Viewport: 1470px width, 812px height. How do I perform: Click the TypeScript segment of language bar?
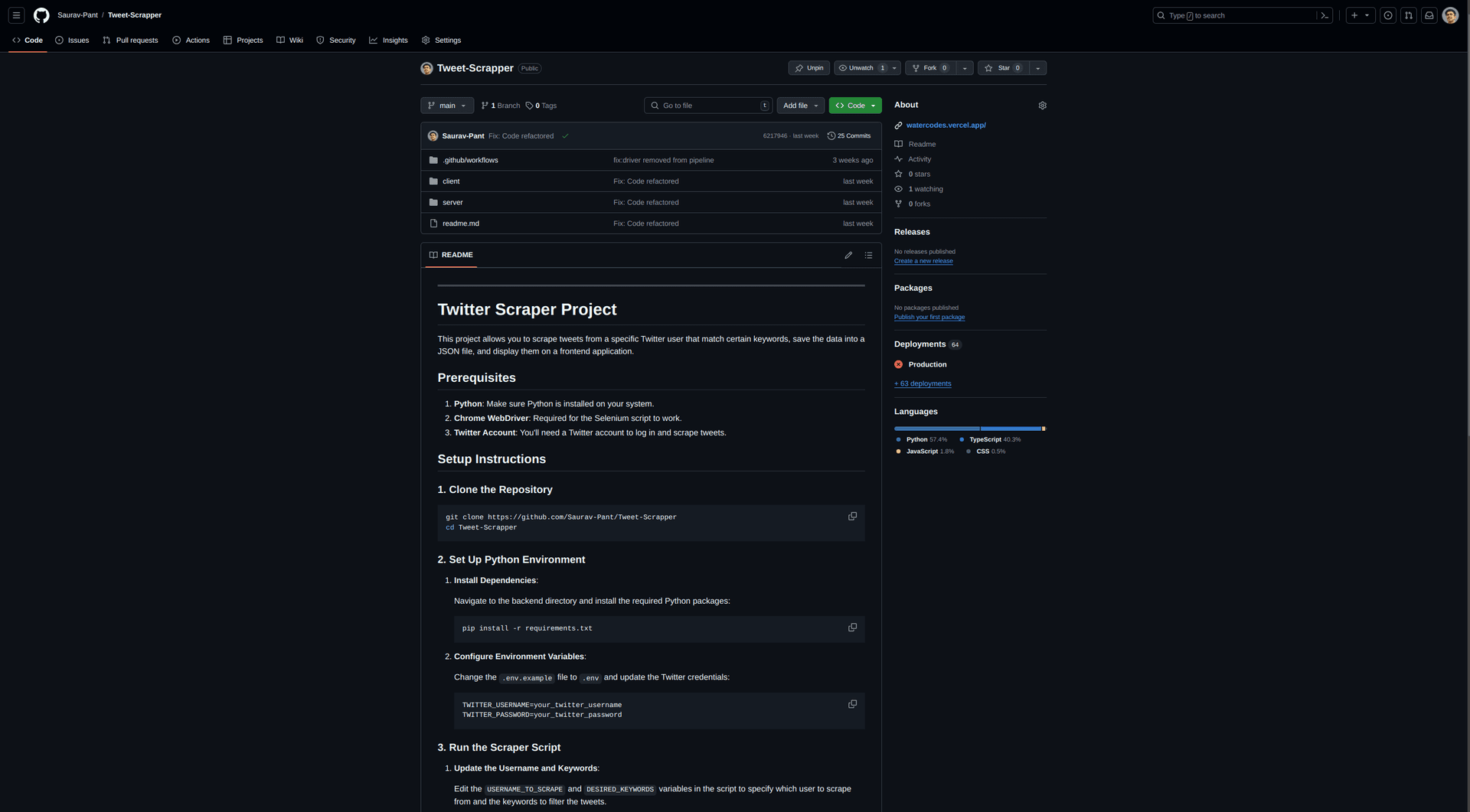[1011, 429]
